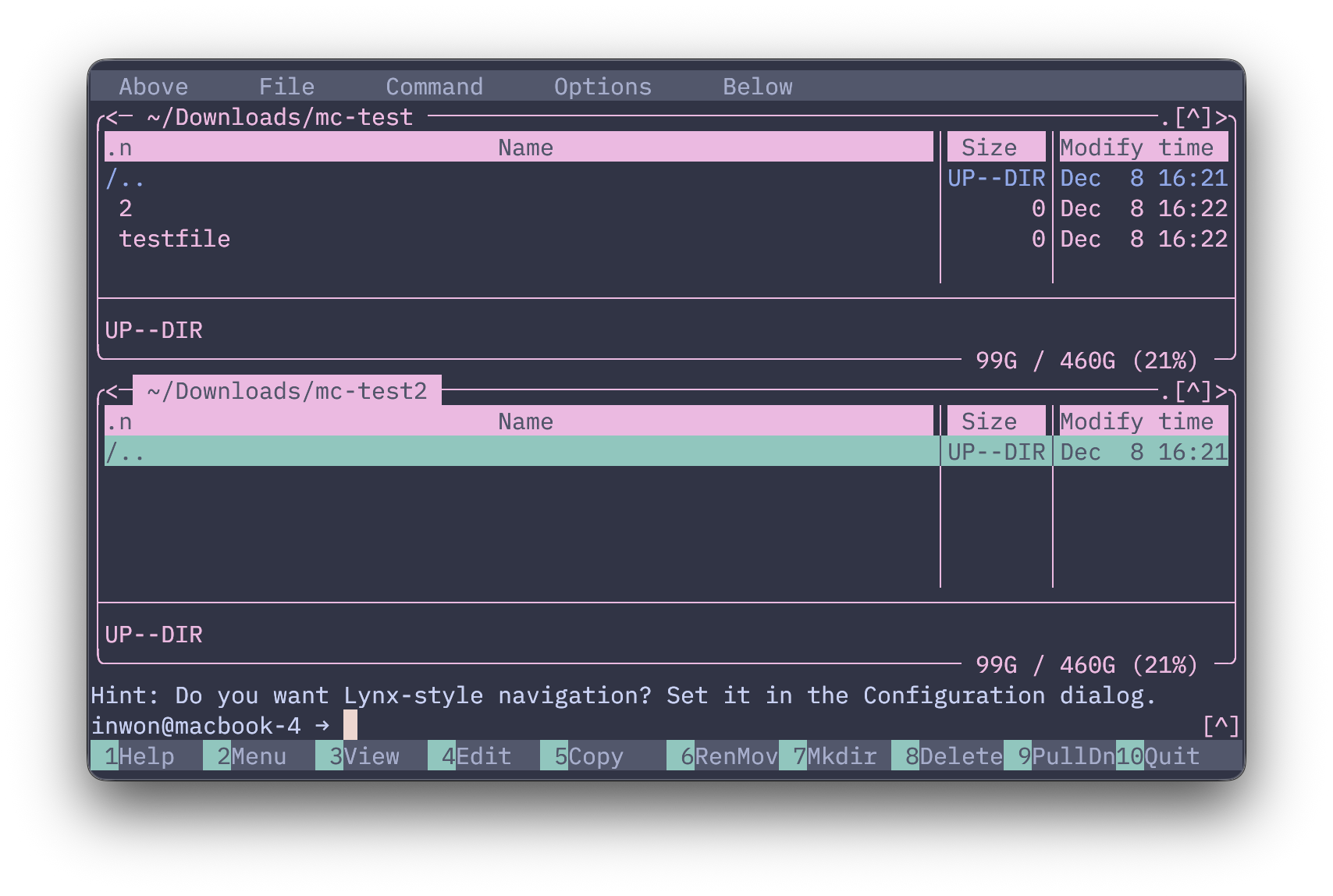
Task: Toggle sorting by clicking the Name column header
Action: point(524,147)
